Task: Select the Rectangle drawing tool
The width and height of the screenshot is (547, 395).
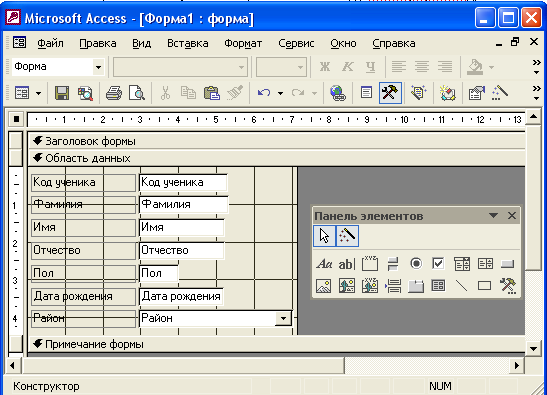Action: pos(485,286)
